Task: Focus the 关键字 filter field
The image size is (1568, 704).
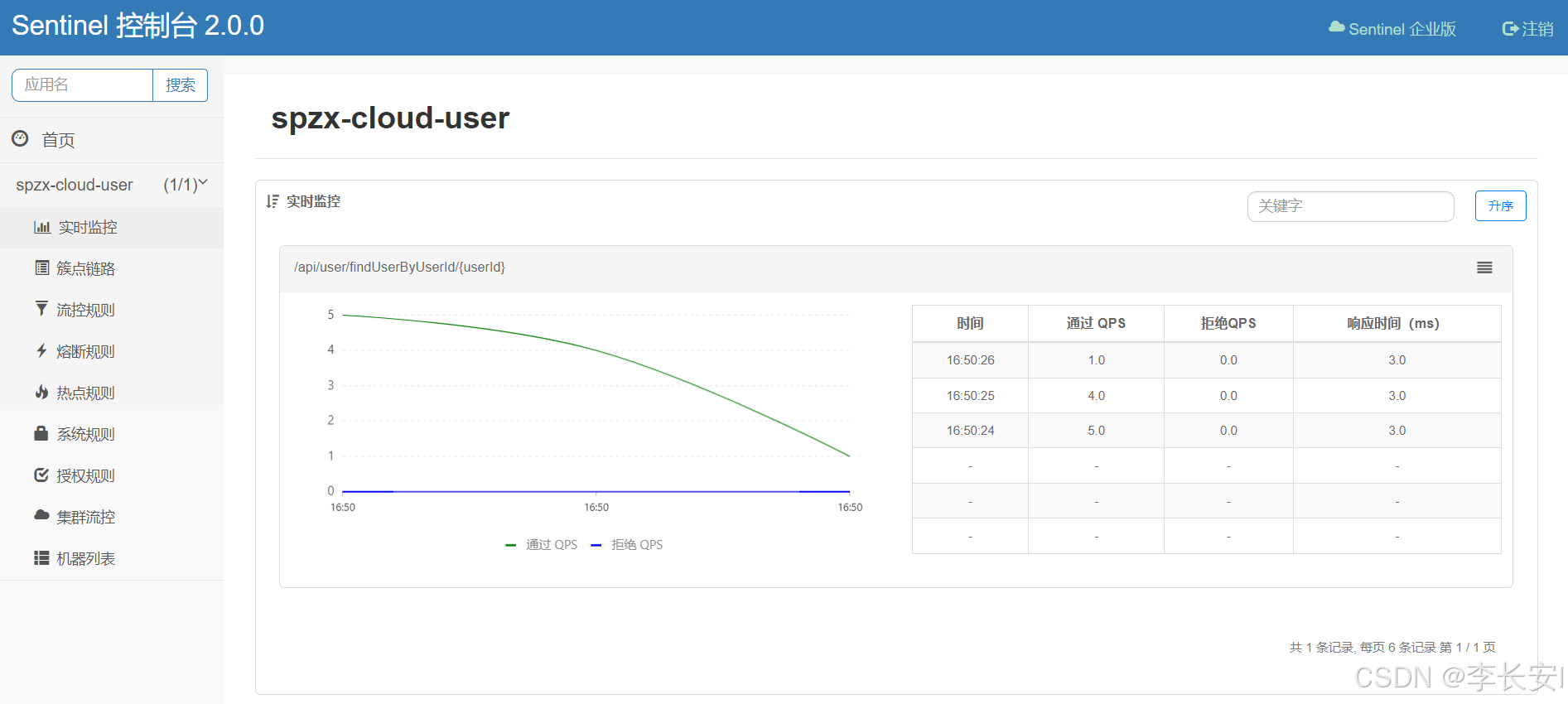Action: click(1350, 206)
